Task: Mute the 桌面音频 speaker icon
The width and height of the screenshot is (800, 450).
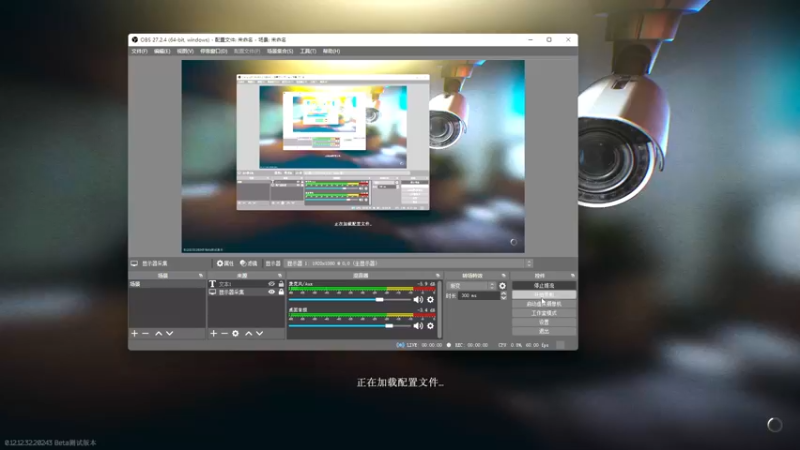Action: tap(418, 326)
